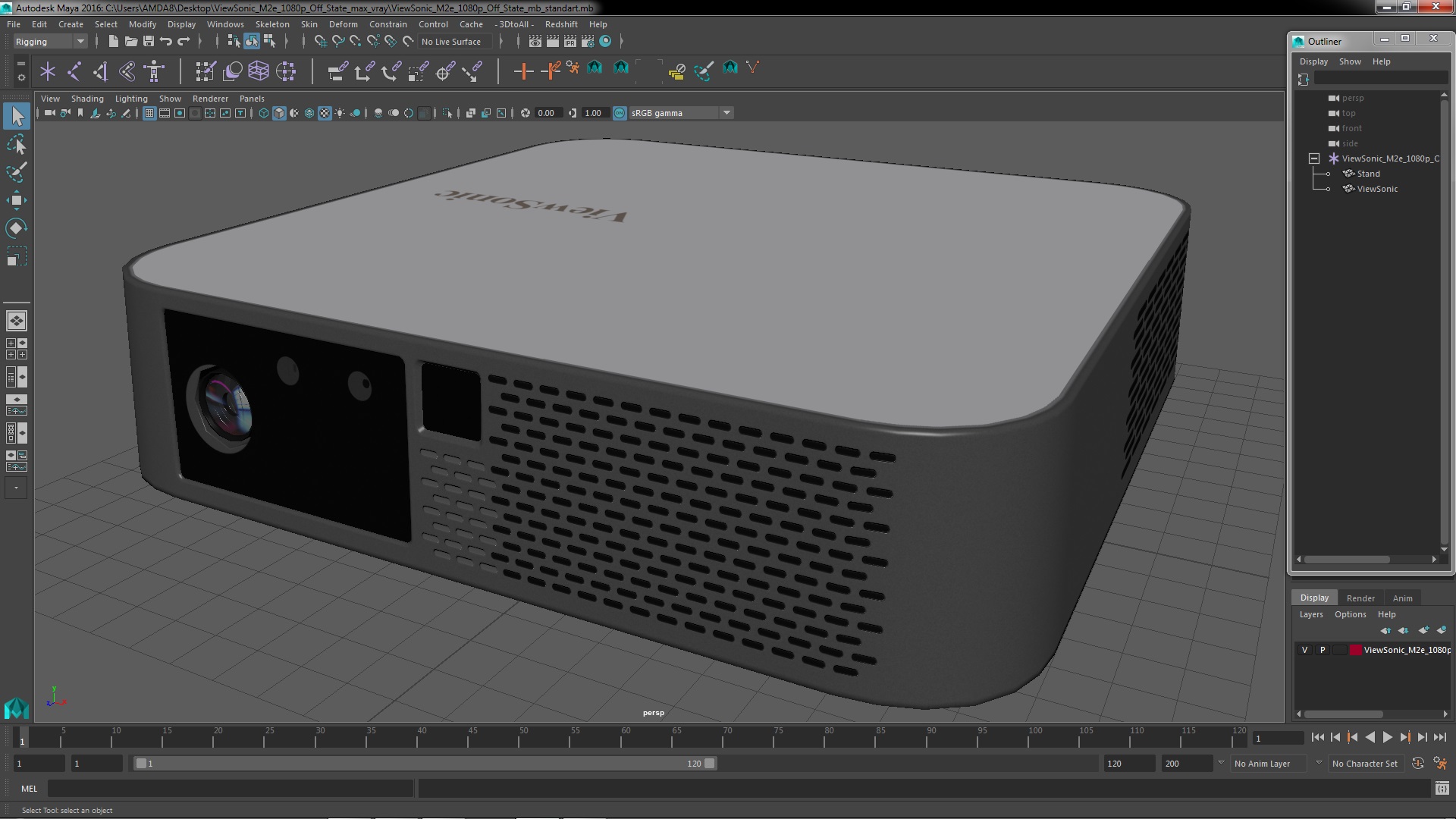Screen dimensions: 1456x819
Task: Open animation preferences running figure icon
Action: (1440, 764)
